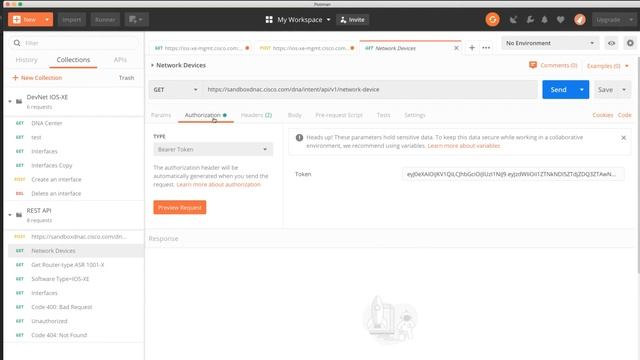Open the Pre-request Script tab
Screen dimensions: 640x360
click(339, 115)
